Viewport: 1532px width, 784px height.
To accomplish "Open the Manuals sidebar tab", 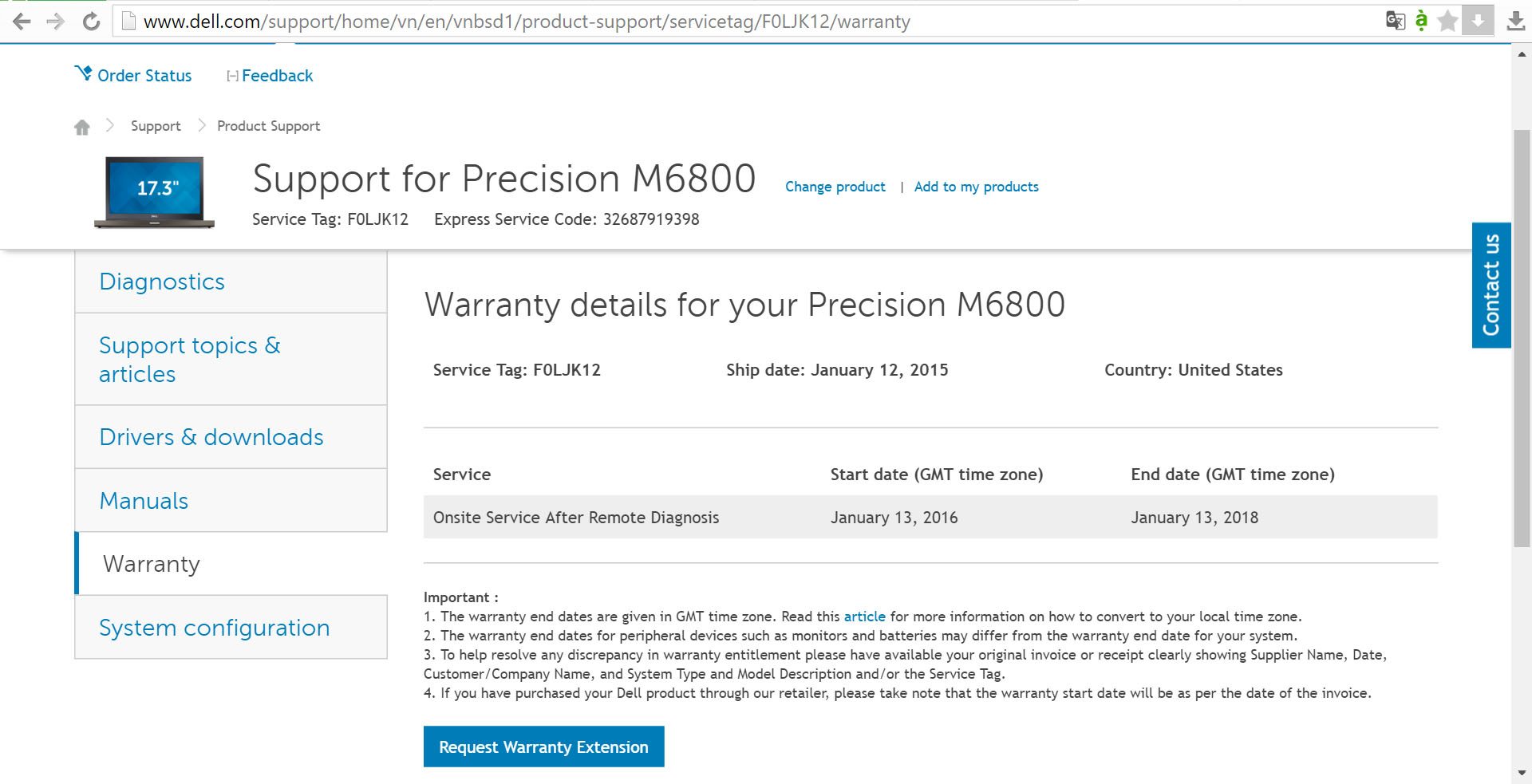I will (144, 501).
